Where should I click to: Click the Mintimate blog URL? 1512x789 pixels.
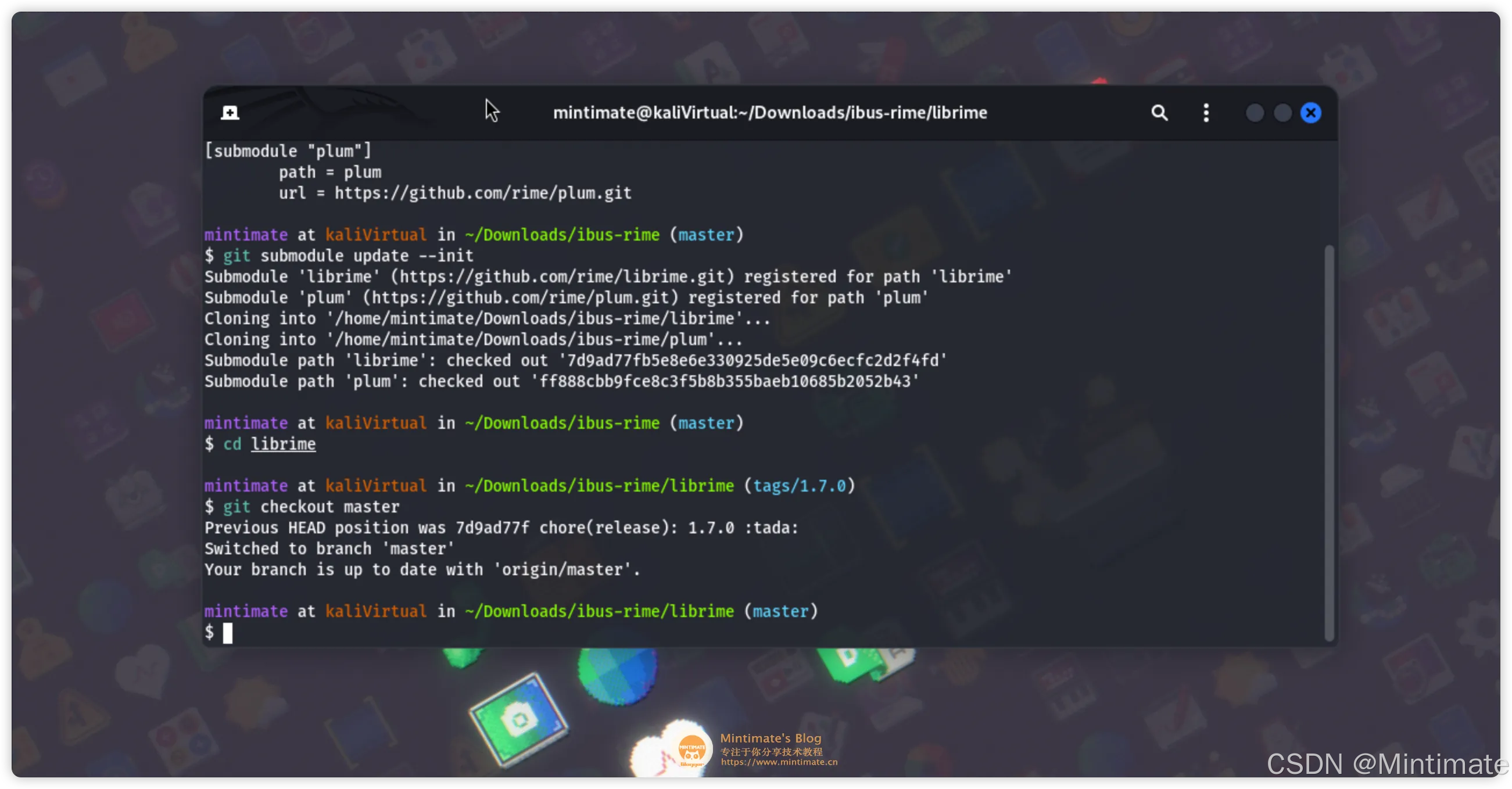[779, 762]
